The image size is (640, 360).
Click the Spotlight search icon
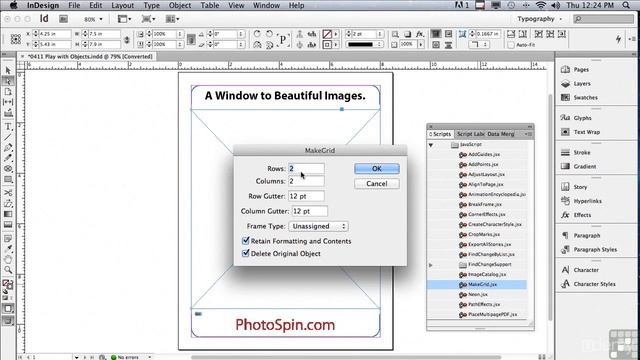(x=626, y=5)
